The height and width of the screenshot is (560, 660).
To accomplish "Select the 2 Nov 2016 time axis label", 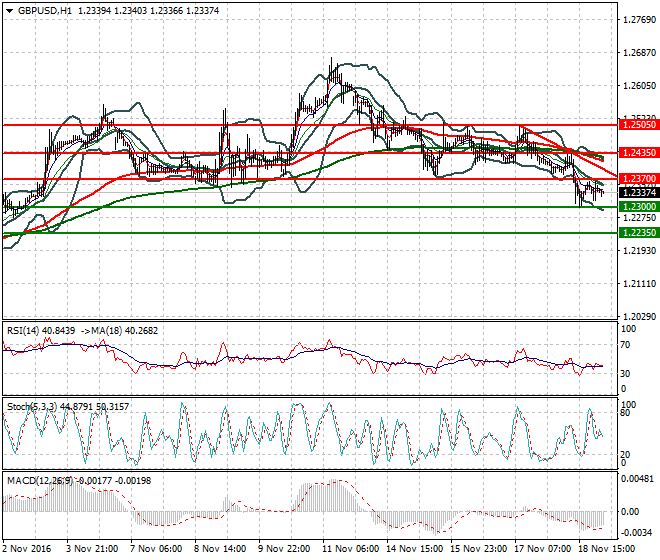I will [x=27, y=549].
